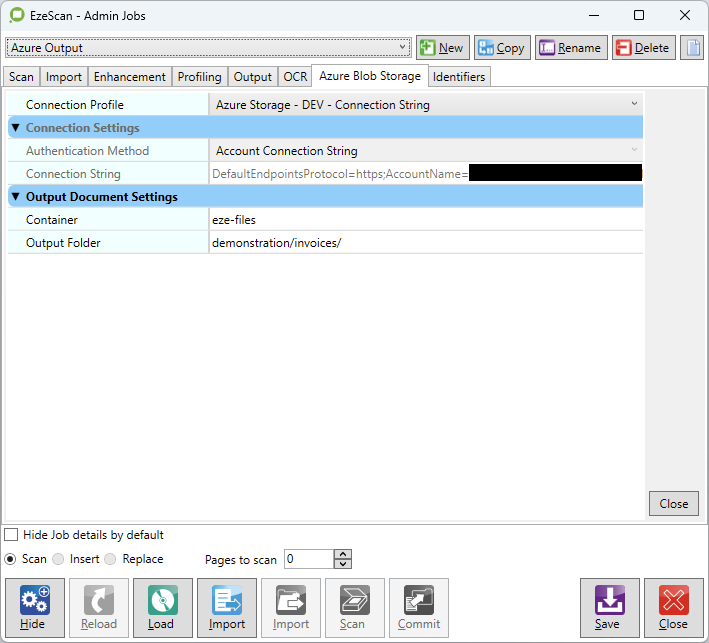This screenshot has width=709, height=643.
Task: Click the Rename job button
Action: click(570, 47)
